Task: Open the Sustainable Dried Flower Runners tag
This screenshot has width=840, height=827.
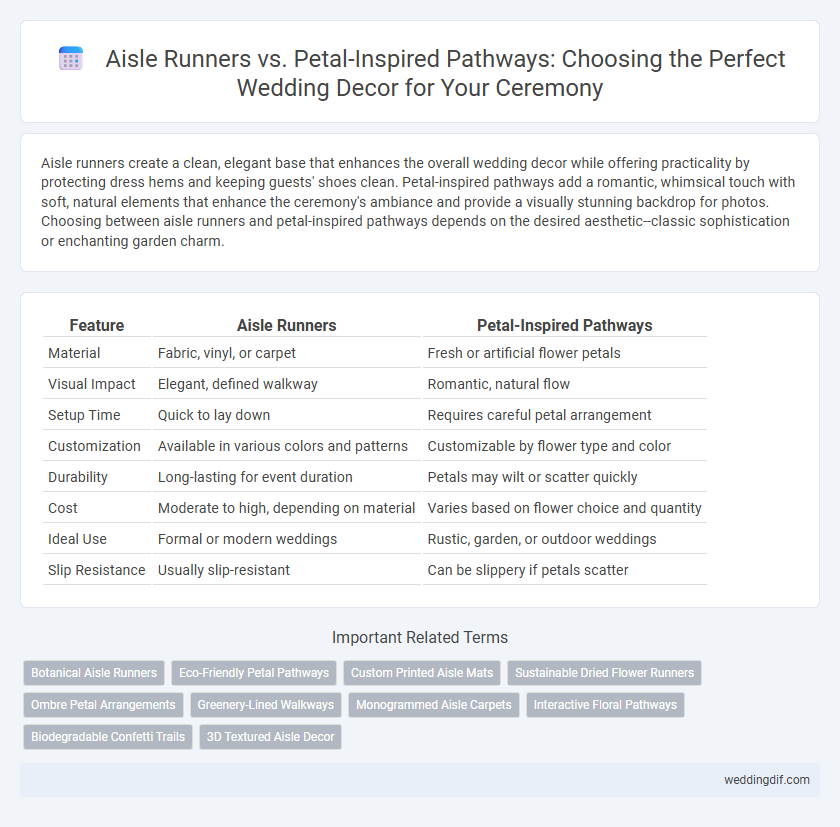Action: point(604,673)
